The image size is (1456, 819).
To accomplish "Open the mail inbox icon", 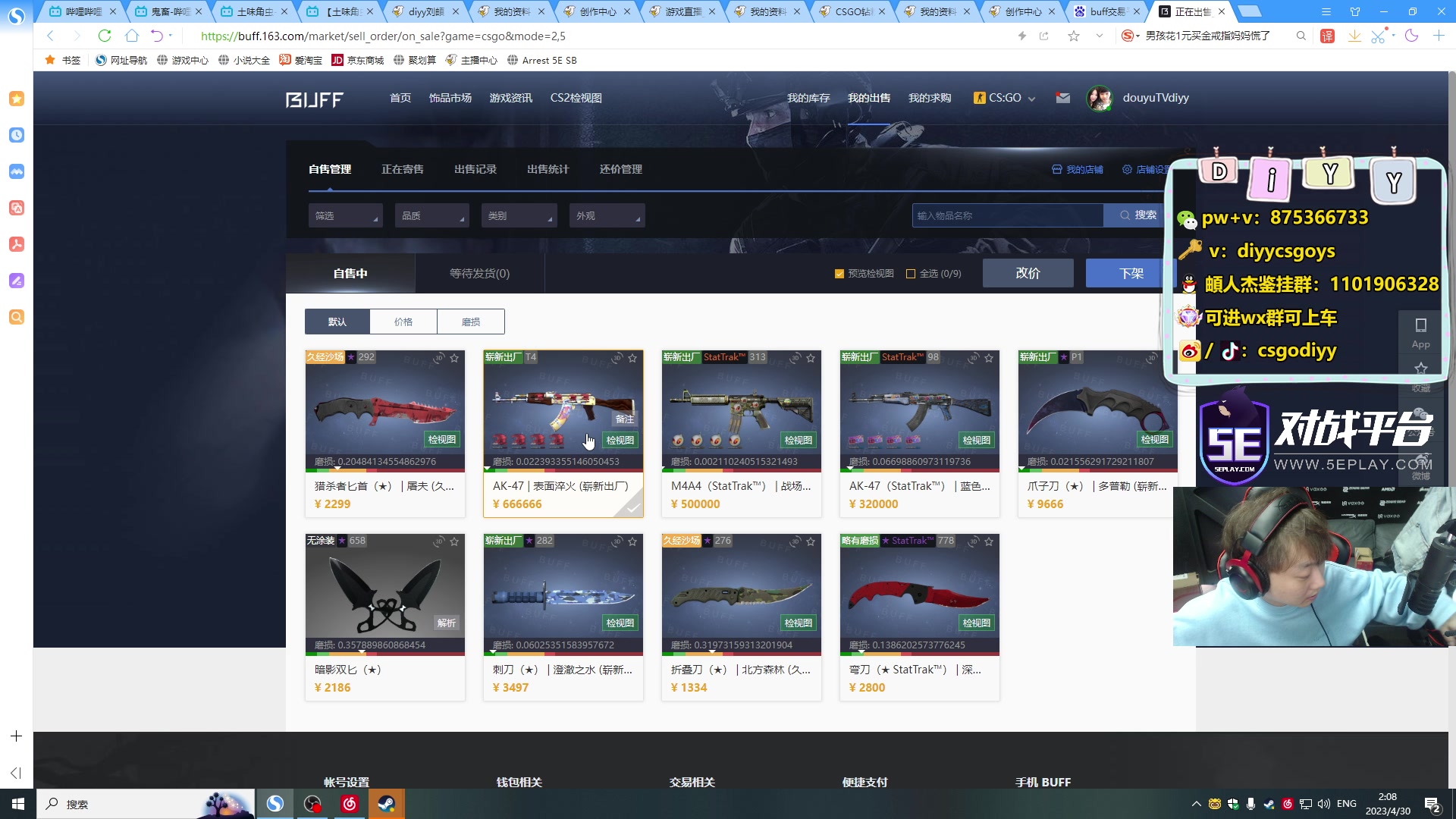I will 1063,98.
